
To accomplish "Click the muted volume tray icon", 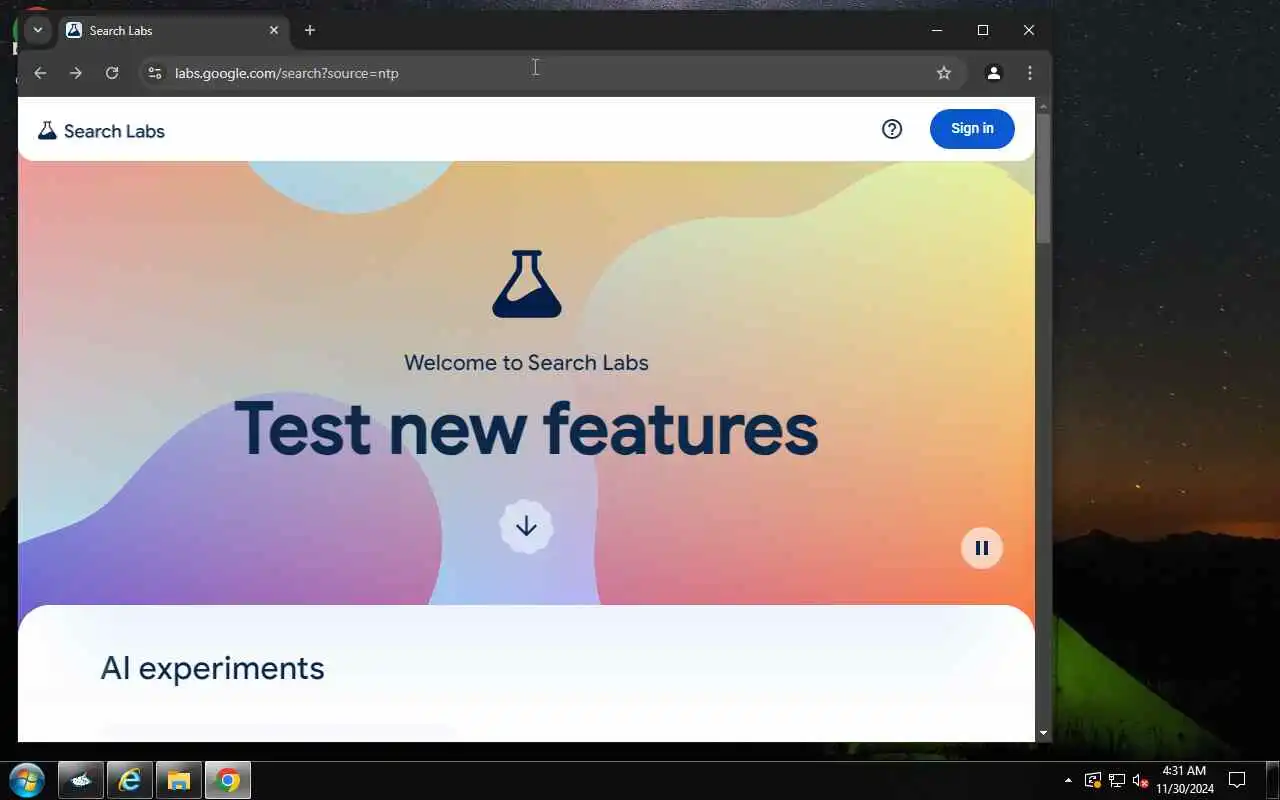I will click(x=1140, y=781).
